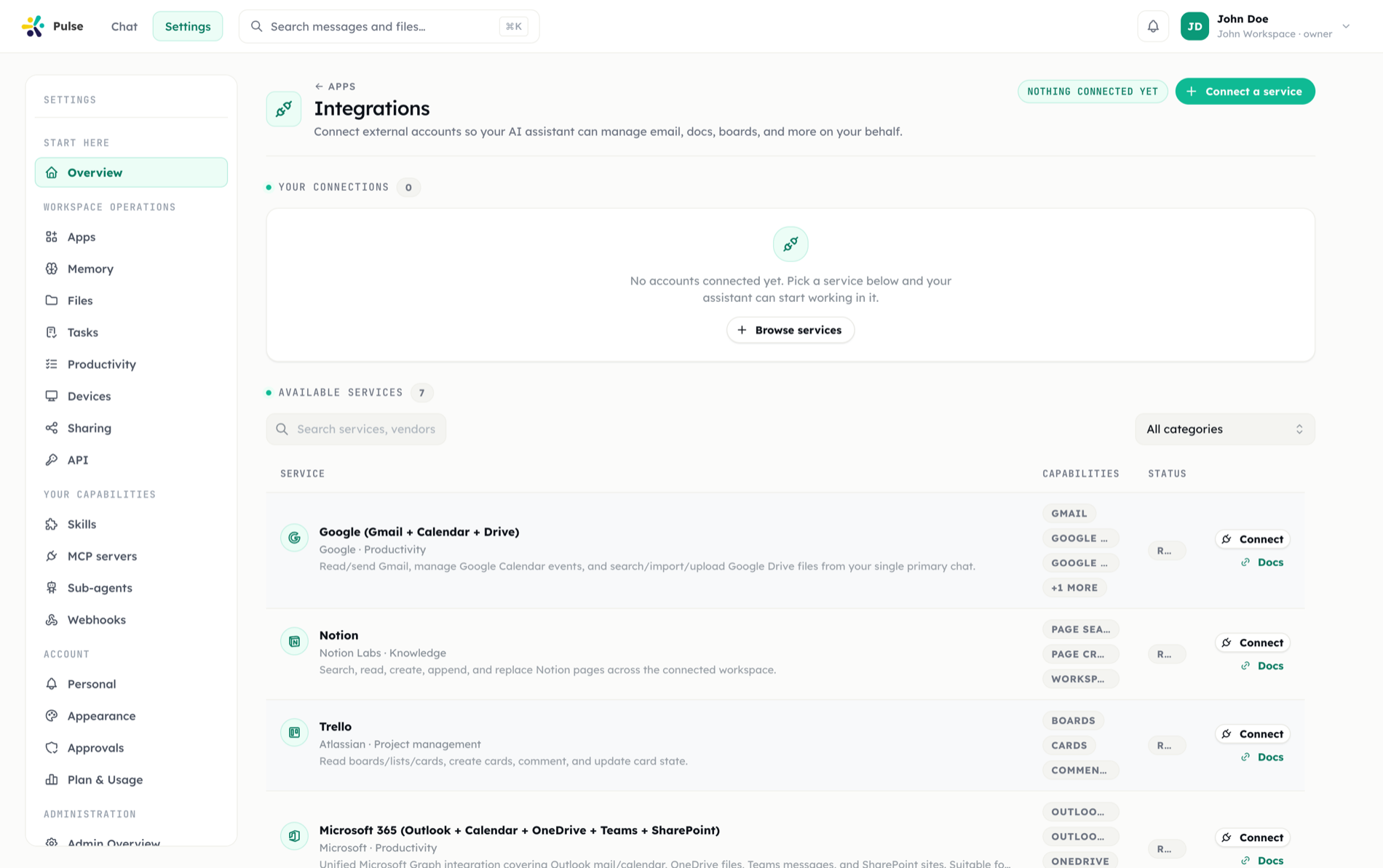The height and width of the screenshot is (868, 1383).
Task: Focus the Search messages and files field
Action: click(389, 26)
